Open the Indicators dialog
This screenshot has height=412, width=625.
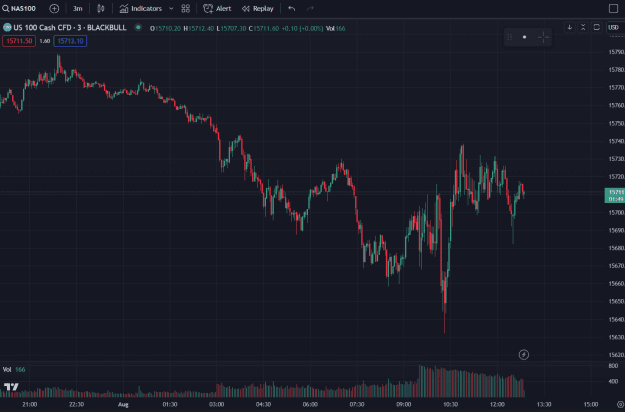coord(141,8)
